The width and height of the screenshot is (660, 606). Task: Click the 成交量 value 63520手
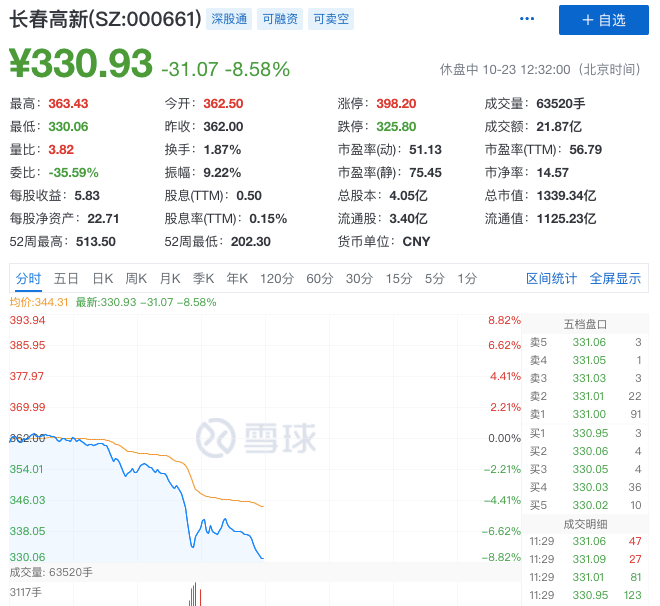561,104
